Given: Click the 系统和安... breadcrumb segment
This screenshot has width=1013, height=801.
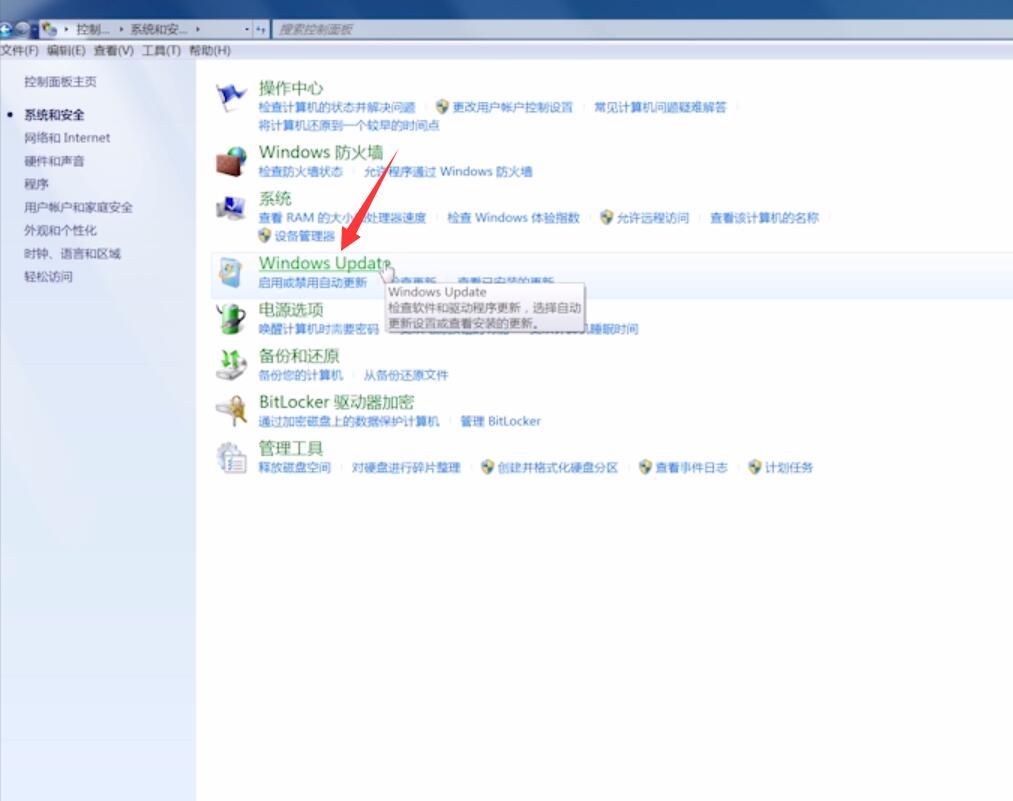Looking at the screenshot, I should 159,29.
